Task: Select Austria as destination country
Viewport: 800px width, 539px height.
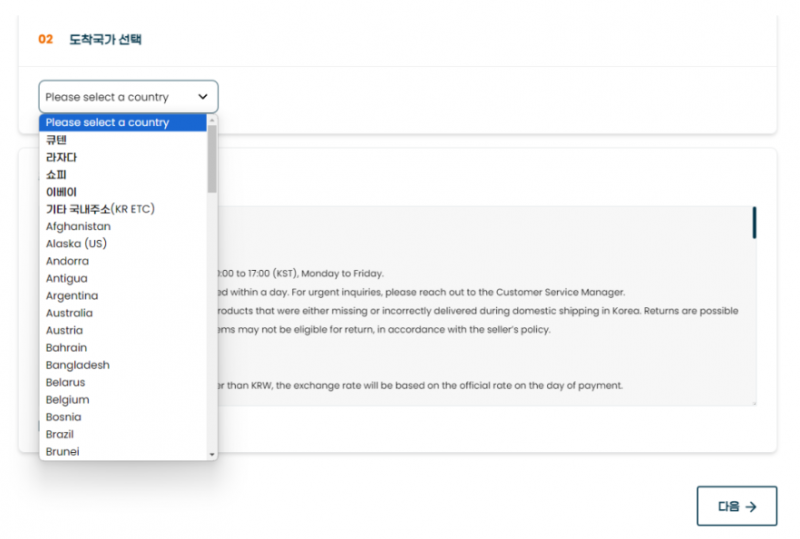Action: (x=123, y=331)
